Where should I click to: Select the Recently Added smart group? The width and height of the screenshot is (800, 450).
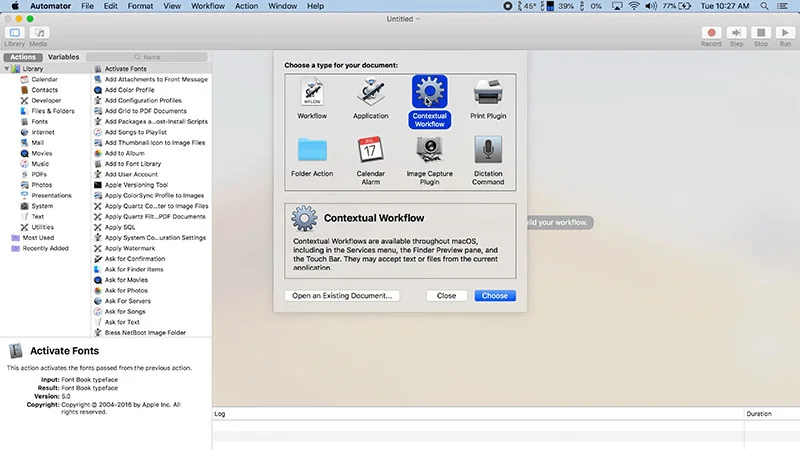tap(45, 248)
